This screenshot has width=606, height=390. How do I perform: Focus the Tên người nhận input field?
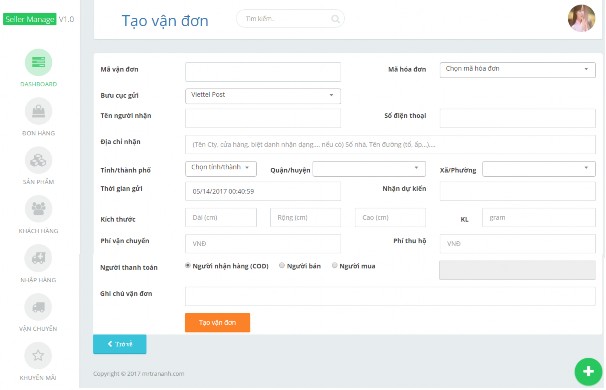tap(263, 118)
